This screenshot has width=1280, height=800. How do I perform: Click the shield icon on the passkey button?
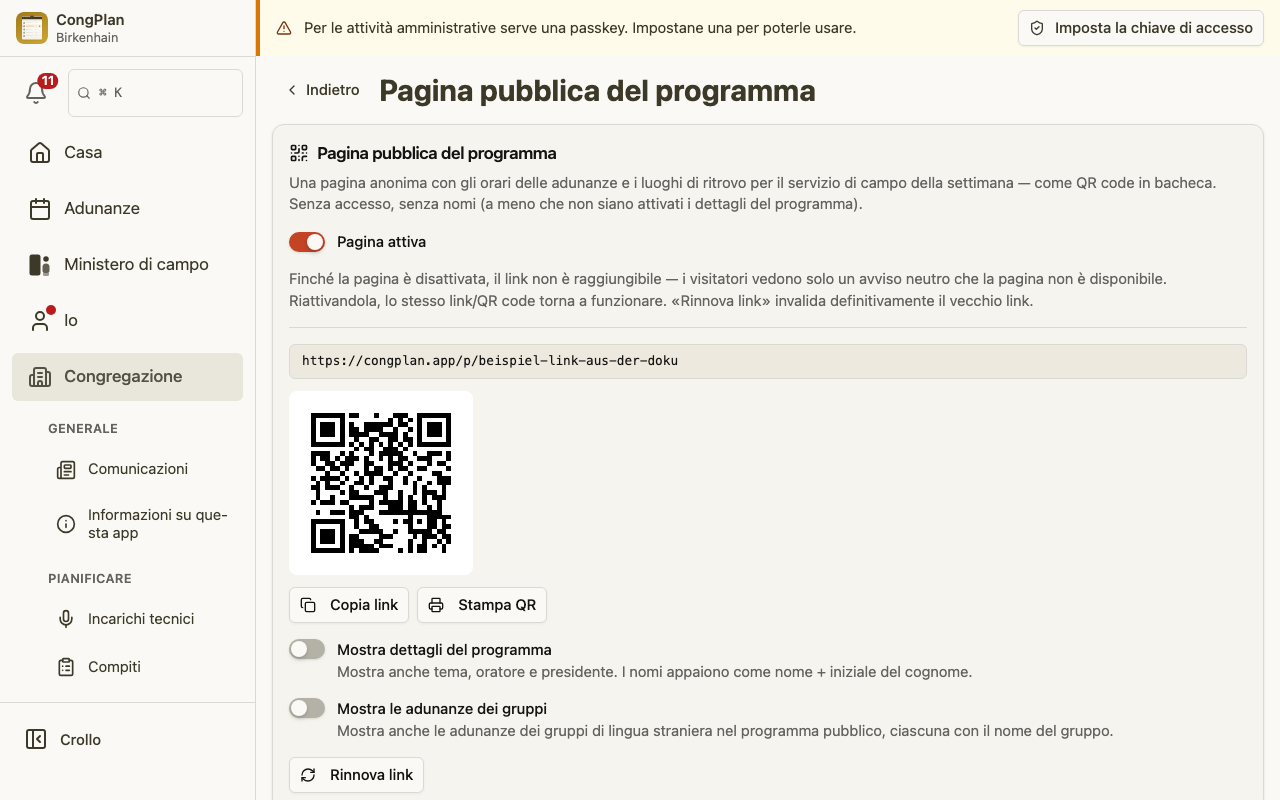pos(1037,28)
